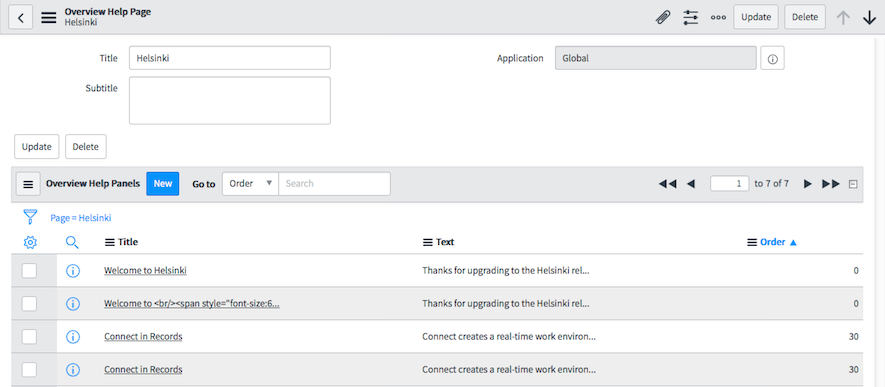This screenshot has height=387, width=885.
Task: Click the Delete button below Subtitle
Action: 86,147
